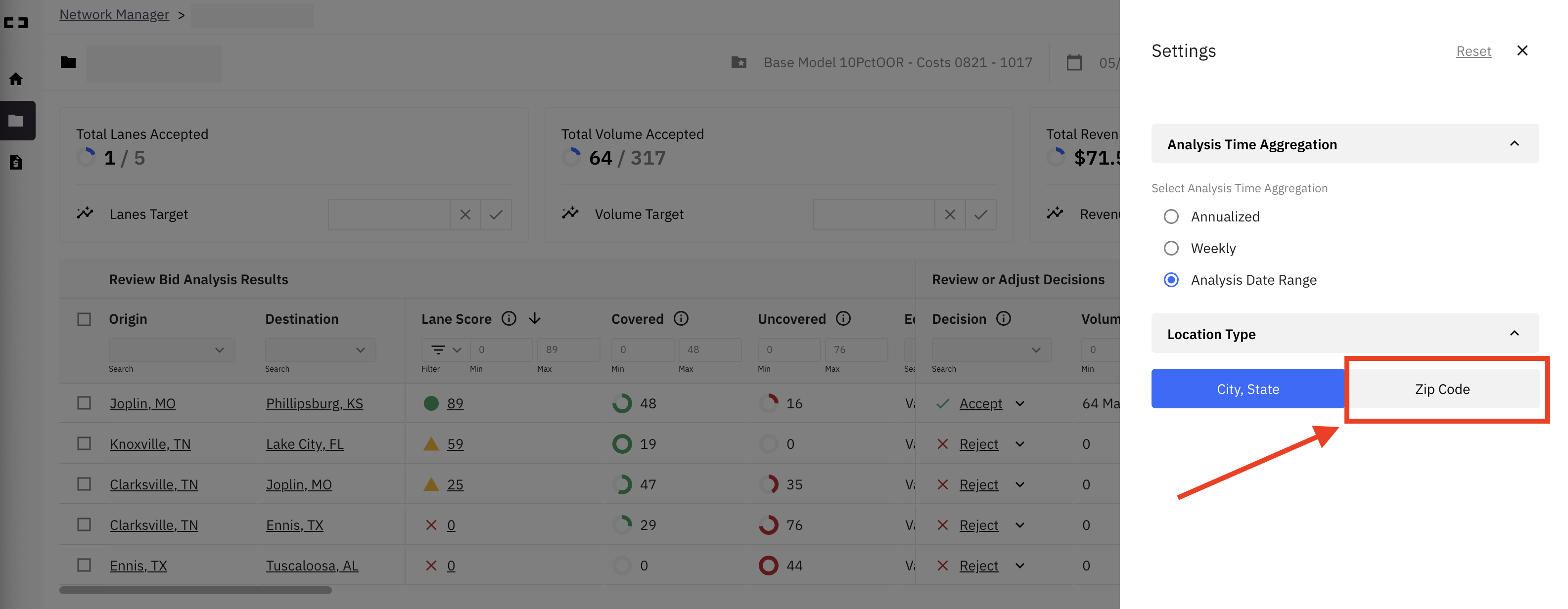The height and width of the screenshot is (609, 1568).
Task: Click the Lanes Target input field
Action: coord(388,214)
